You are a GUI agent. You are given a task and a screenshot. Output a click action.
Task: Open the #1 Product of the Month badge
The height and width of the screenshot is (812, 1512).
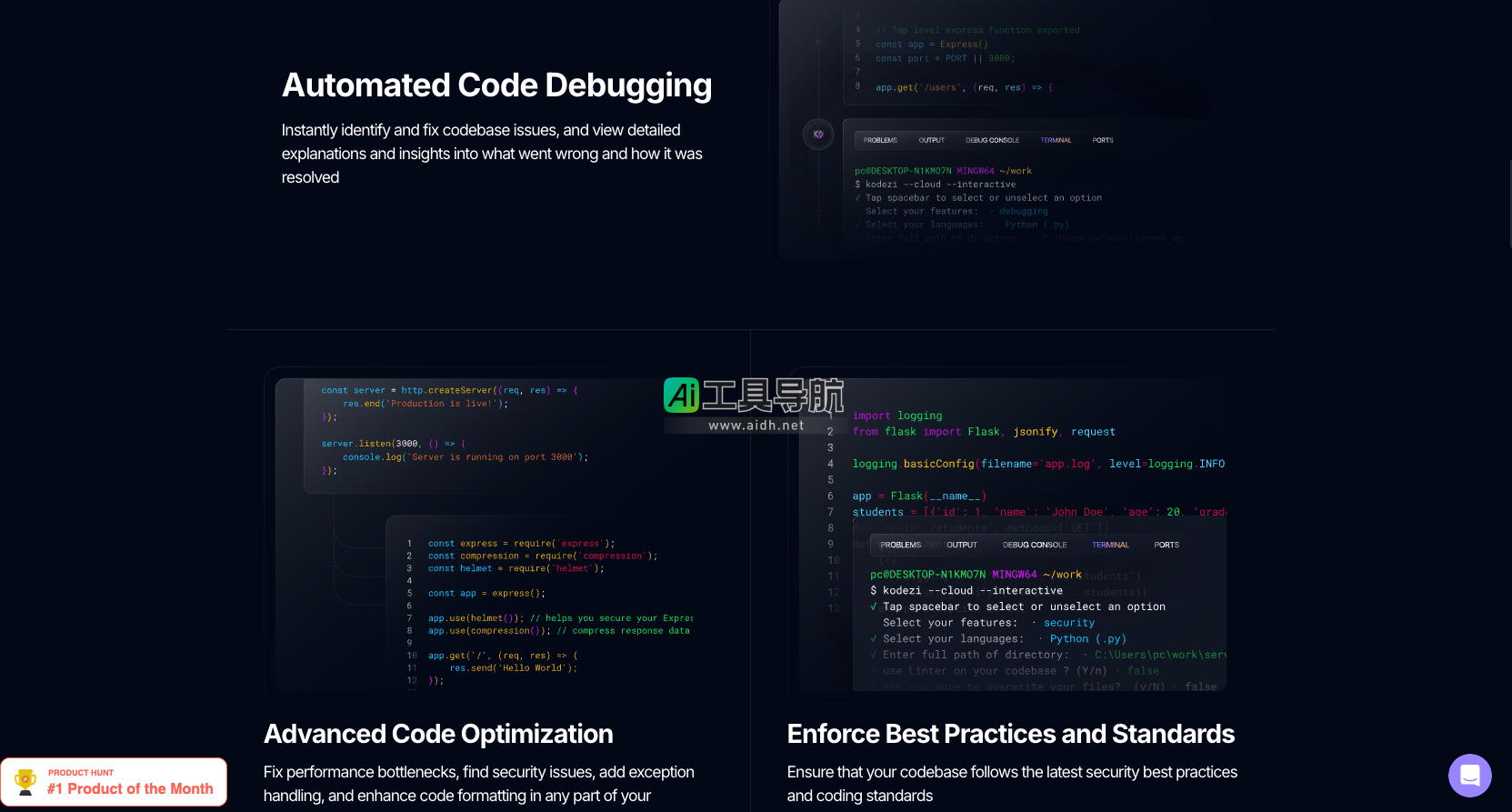coord(130,782)
